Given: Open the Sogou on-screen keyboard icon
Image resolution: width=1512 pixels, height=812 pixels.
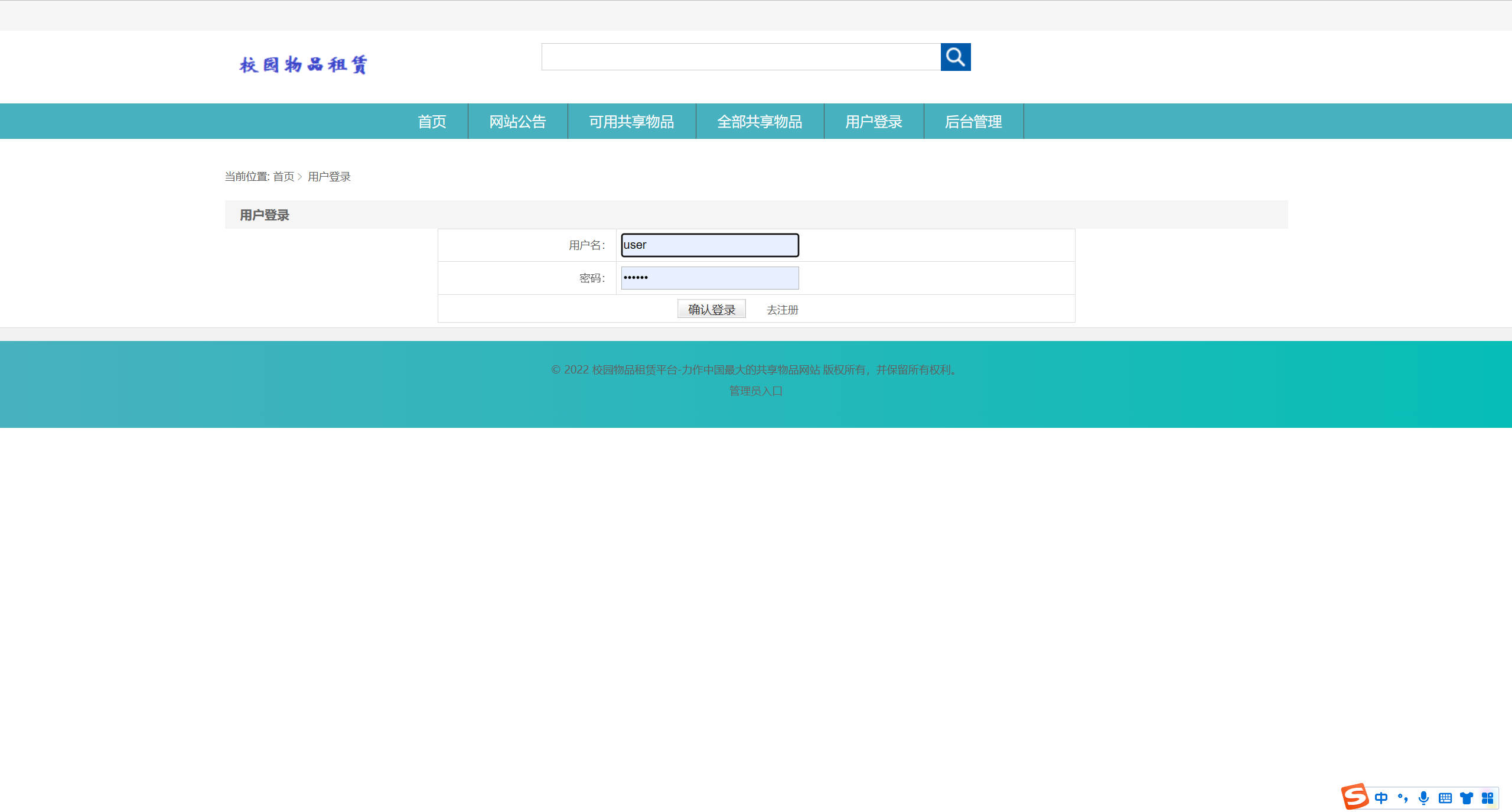Looking at the screenshot, I should point(1445,797).
